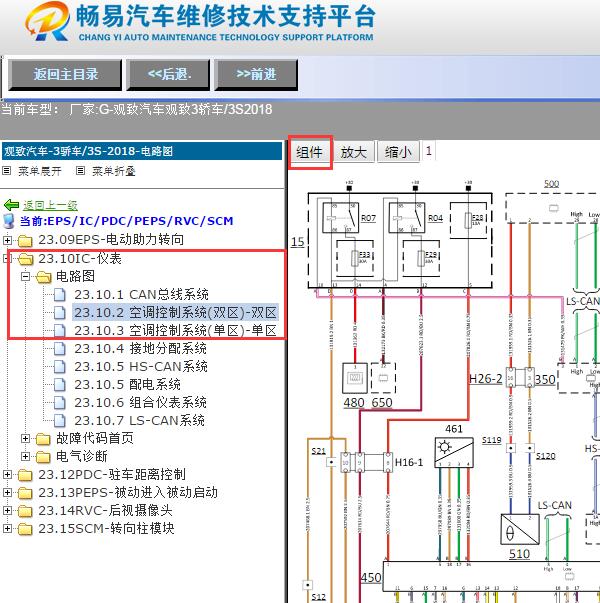
Task: Click folder icon beside 电路图
Action: click(x=43, y=277)
